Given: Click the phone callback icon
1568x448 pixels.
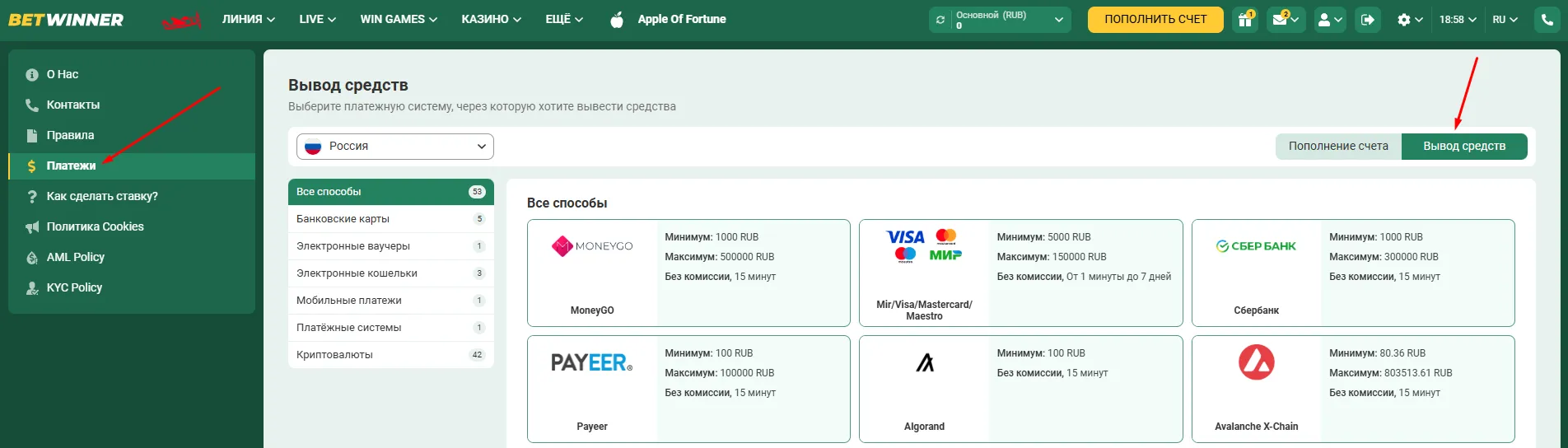Looking at the screenshot, I should (x=1547, y=20).
